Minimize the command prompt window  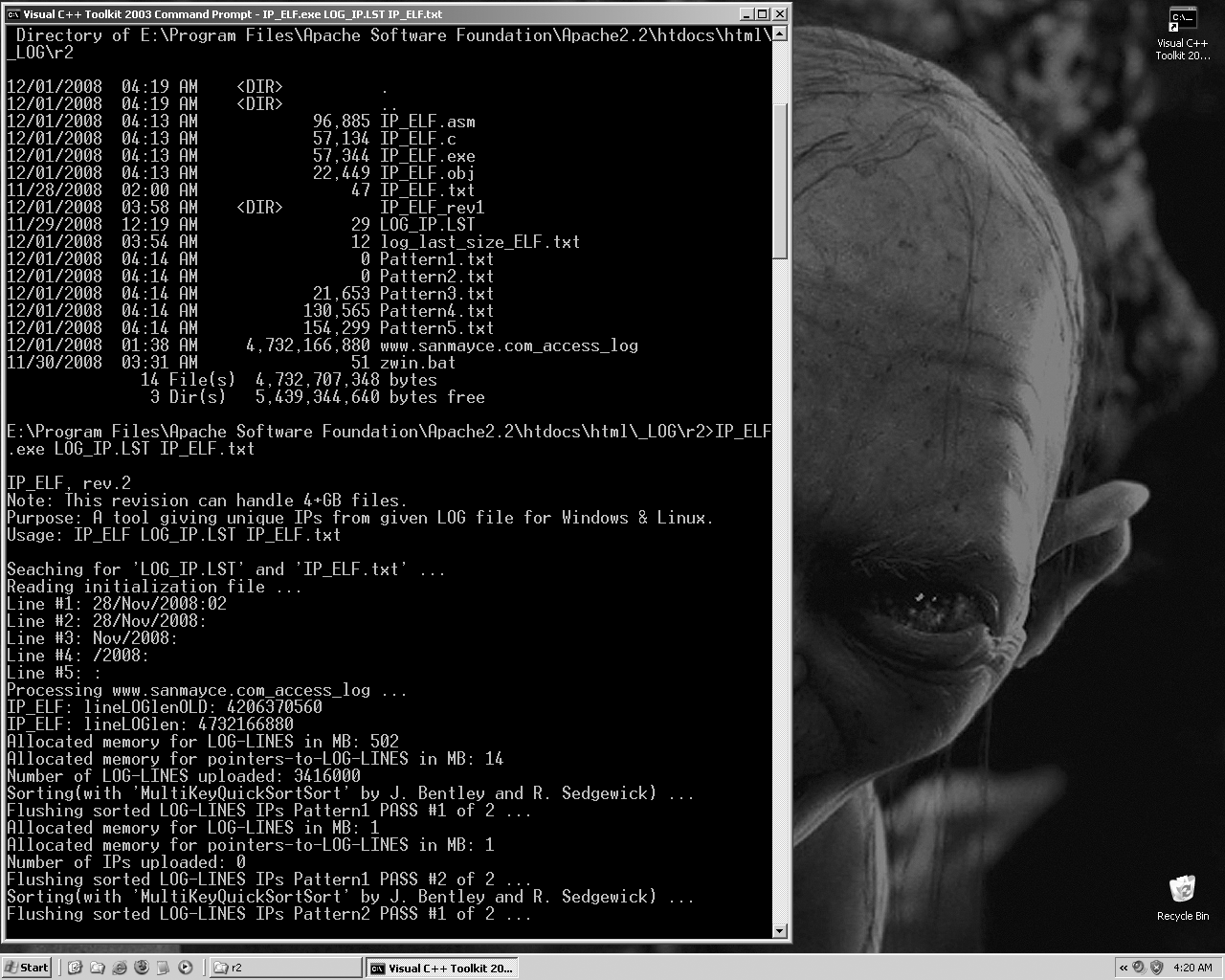point(746,14)
